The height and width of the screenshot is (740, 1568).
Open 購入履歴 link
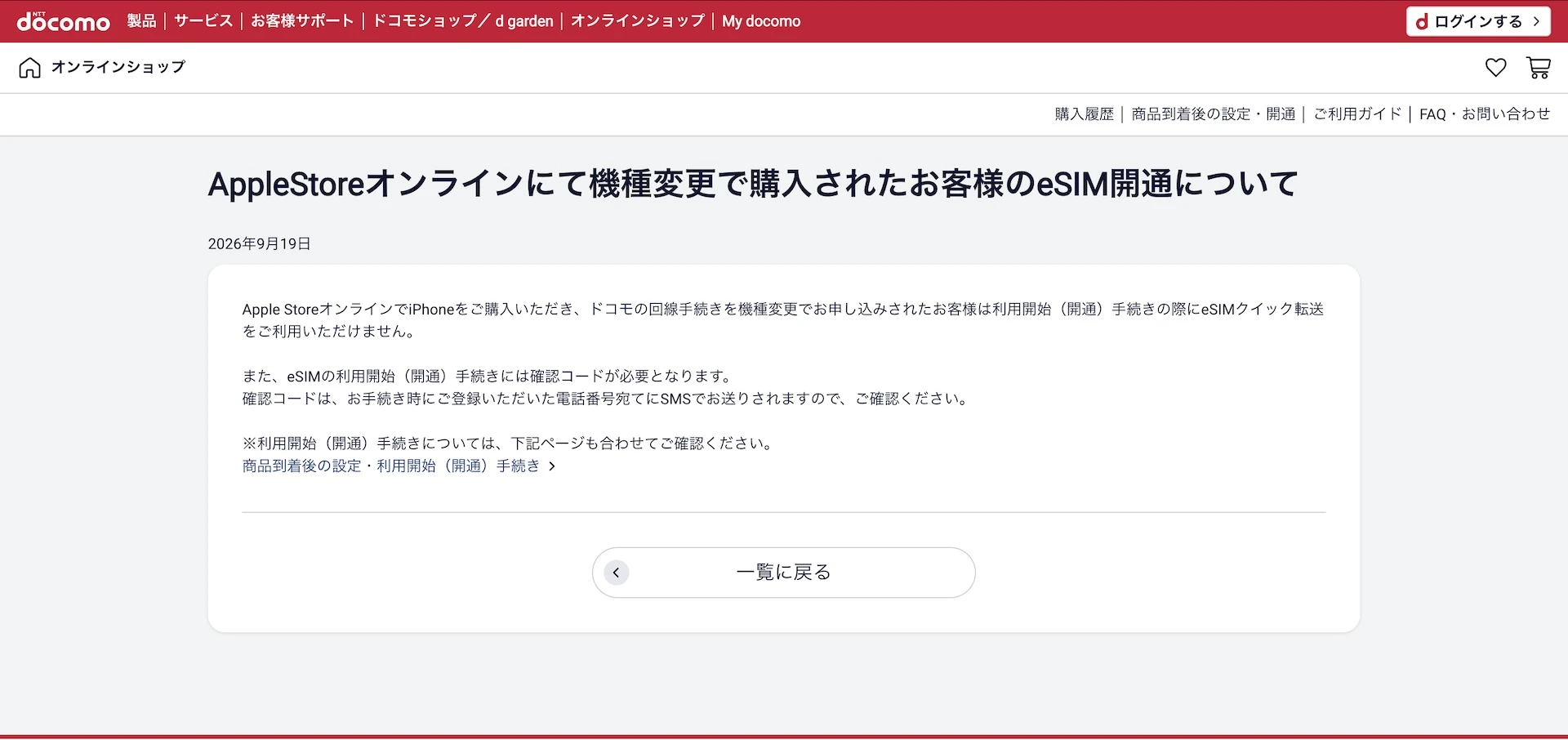point(1085,114)
